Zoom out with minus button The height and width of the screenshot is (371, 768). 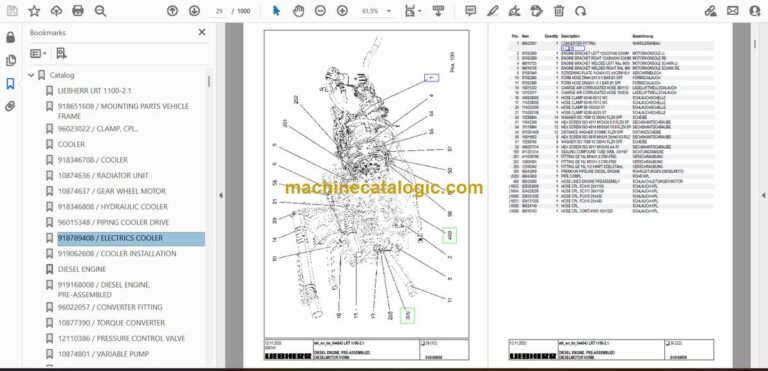(320, 11)
